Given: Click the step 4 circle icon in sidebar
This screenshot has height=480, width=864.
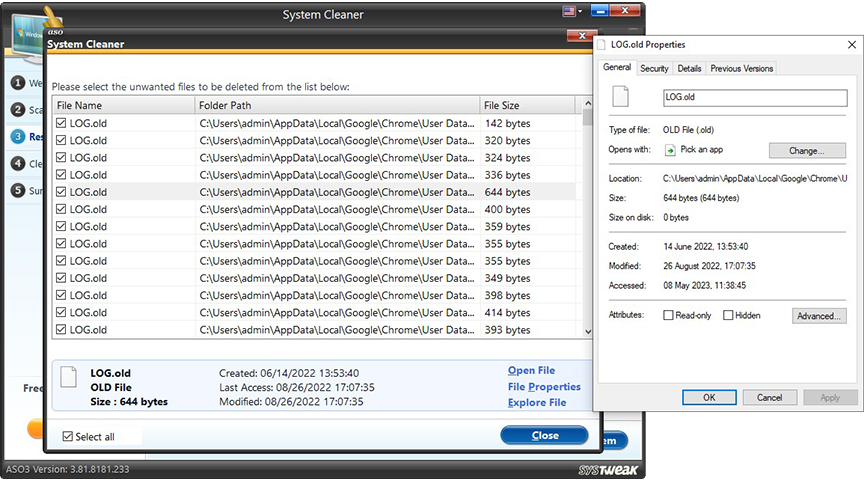Looking at the screenshot, I should (18, 163).
